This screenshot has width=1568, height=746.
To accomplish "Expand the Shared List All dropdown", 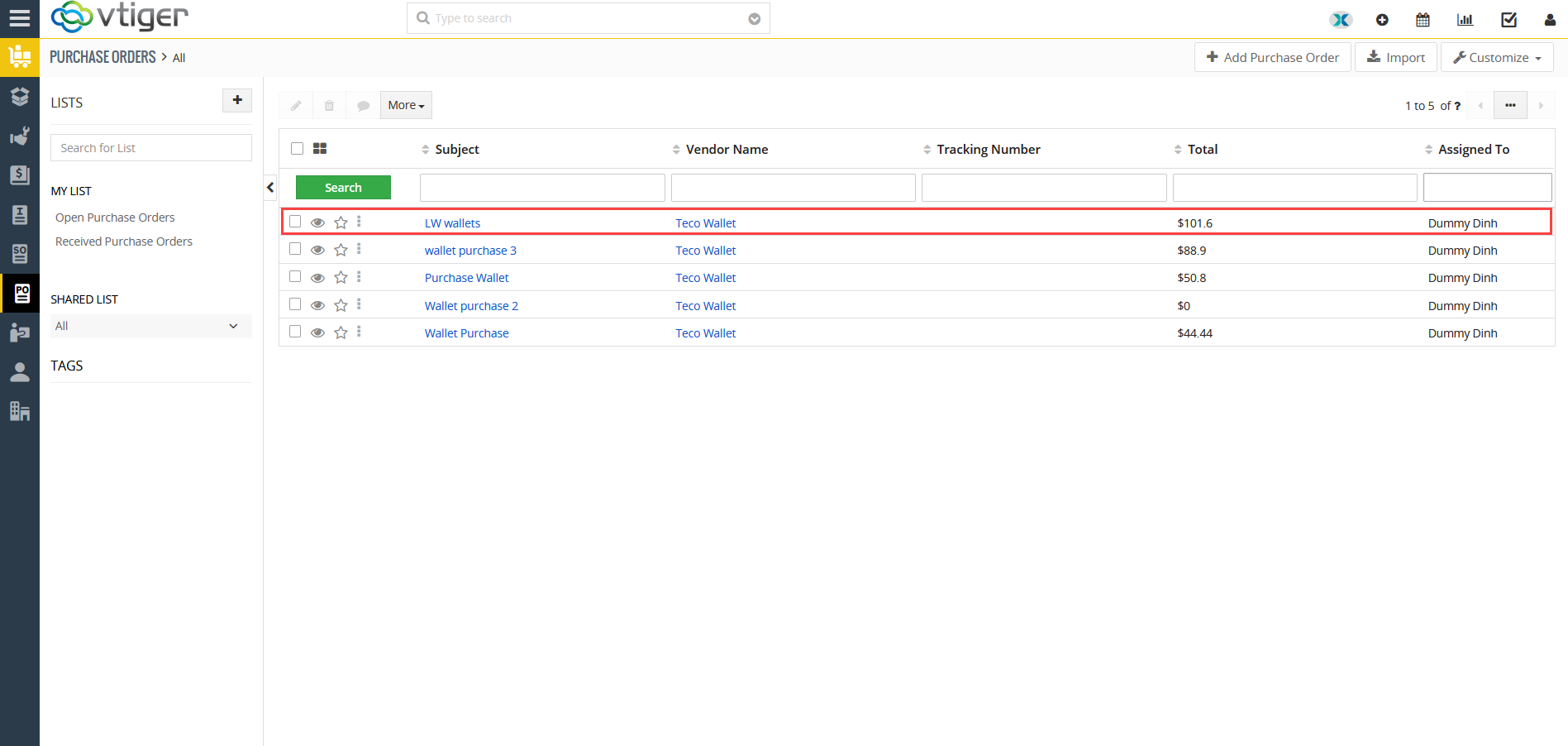I will tap(151, 326).
